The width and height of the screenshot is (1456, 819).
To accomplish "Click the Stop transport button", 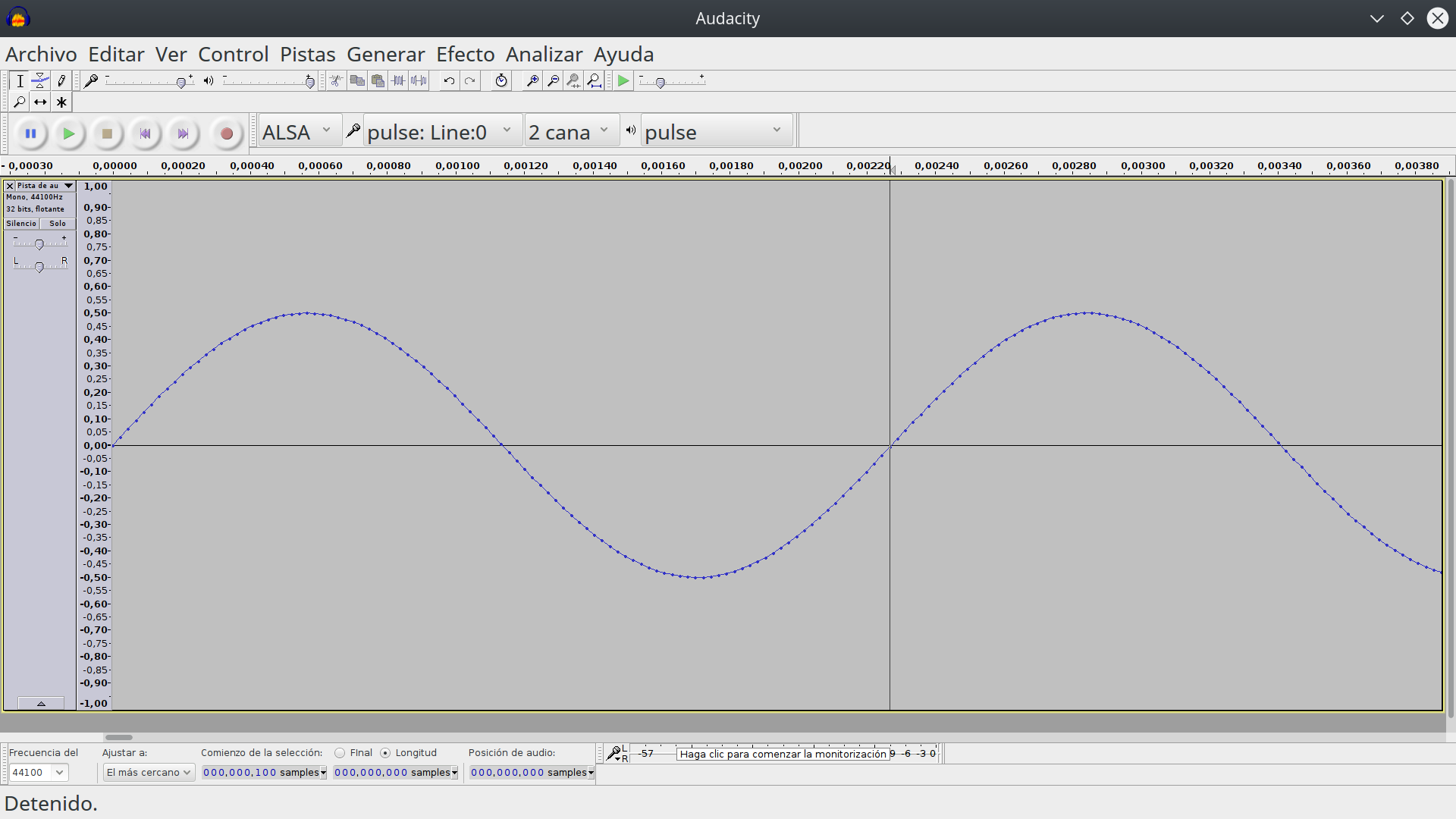I will 107,133.
